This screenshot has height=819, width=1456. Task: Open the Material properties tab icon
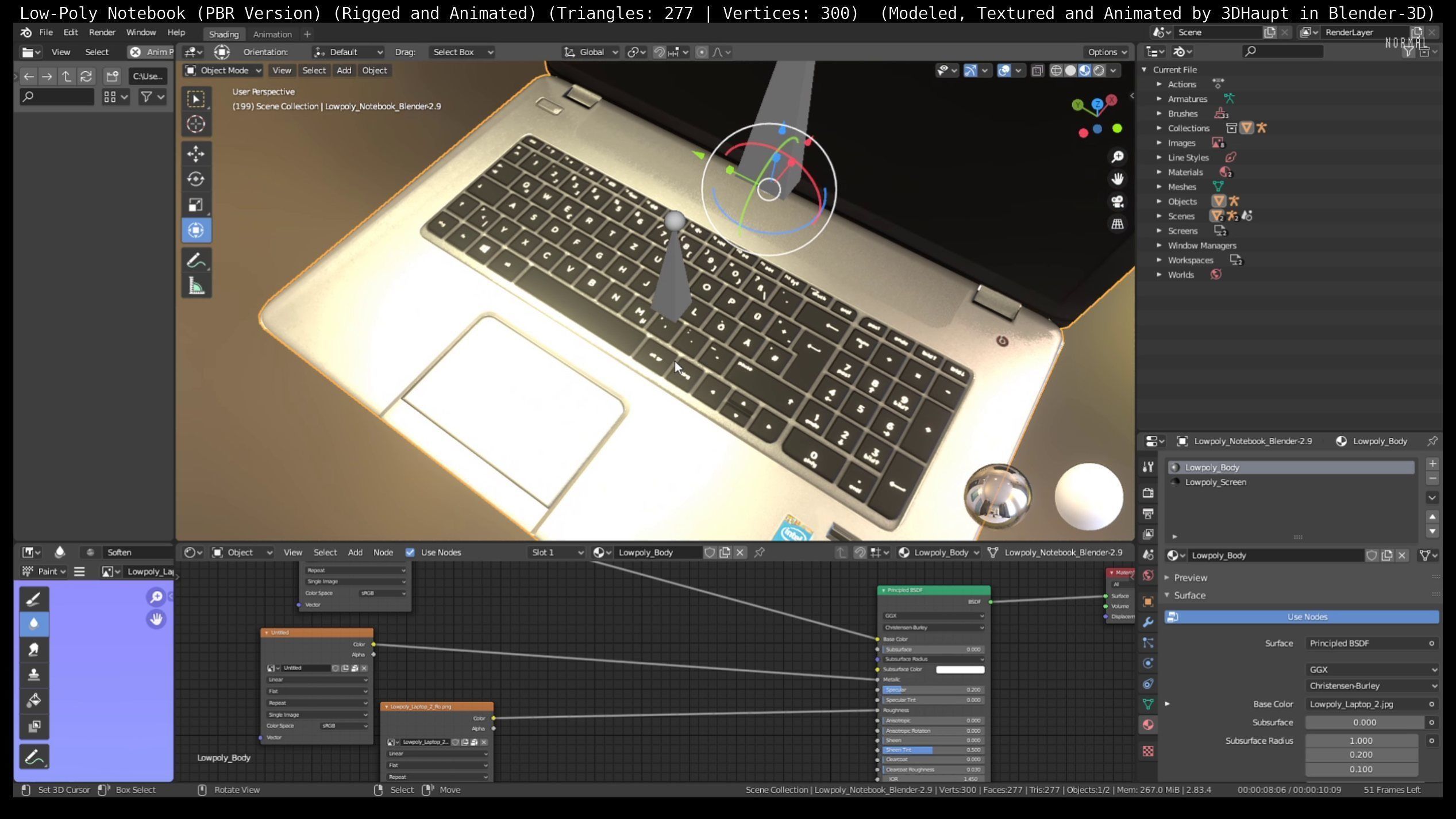point(1147,725)
